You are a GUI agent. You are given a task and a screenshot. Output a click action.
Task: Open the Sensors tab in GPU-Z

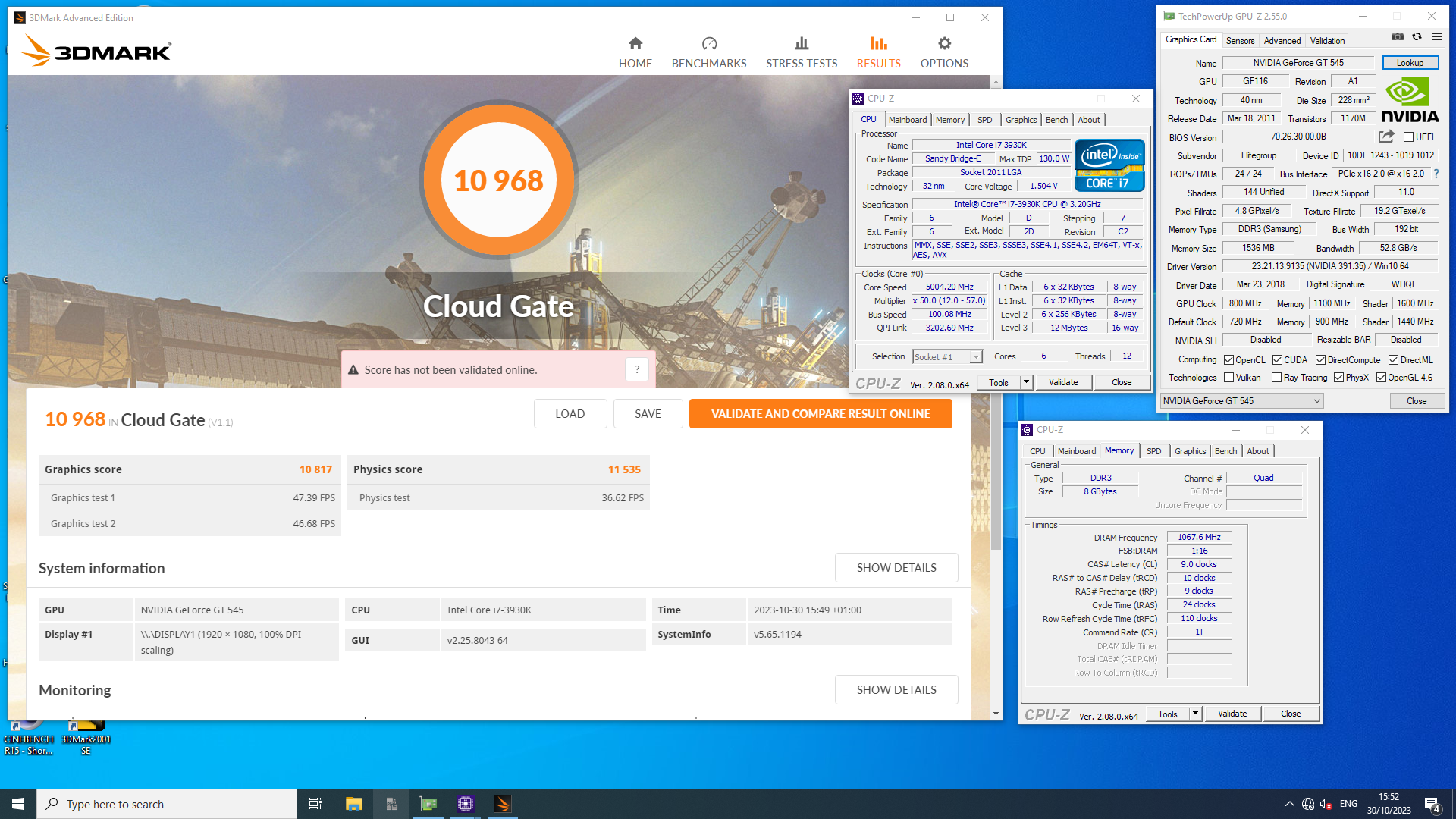(1240, 41)
